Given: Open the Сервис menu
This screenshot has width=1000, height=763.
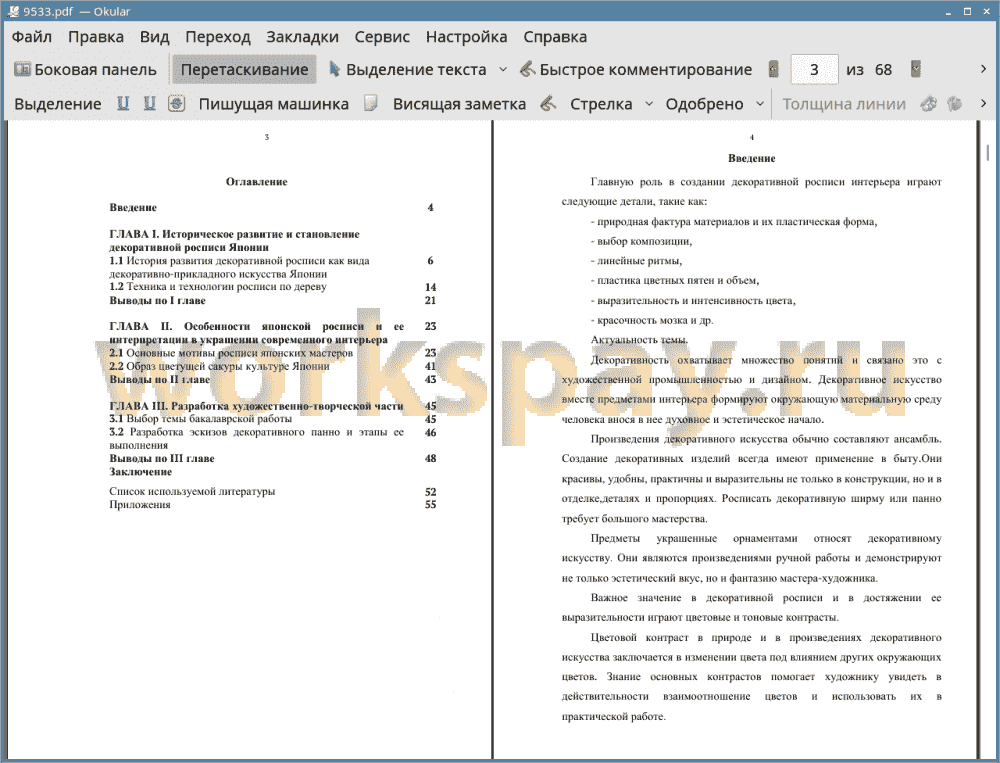Looking at the screenshot, I should [382, 37].
